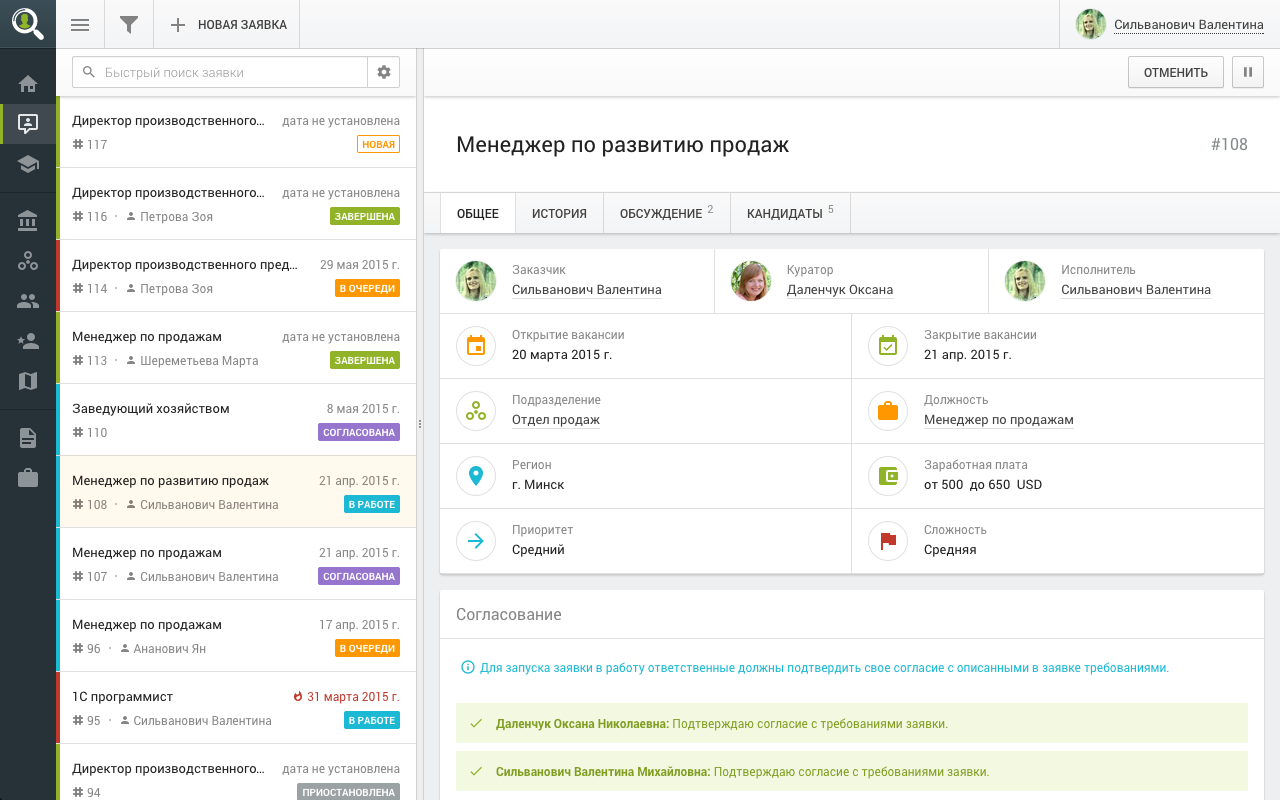Image resolution: width=1280 pixels, height=800 pixels.
Task: Click the filter funnel icon
Action: point(129,25)
